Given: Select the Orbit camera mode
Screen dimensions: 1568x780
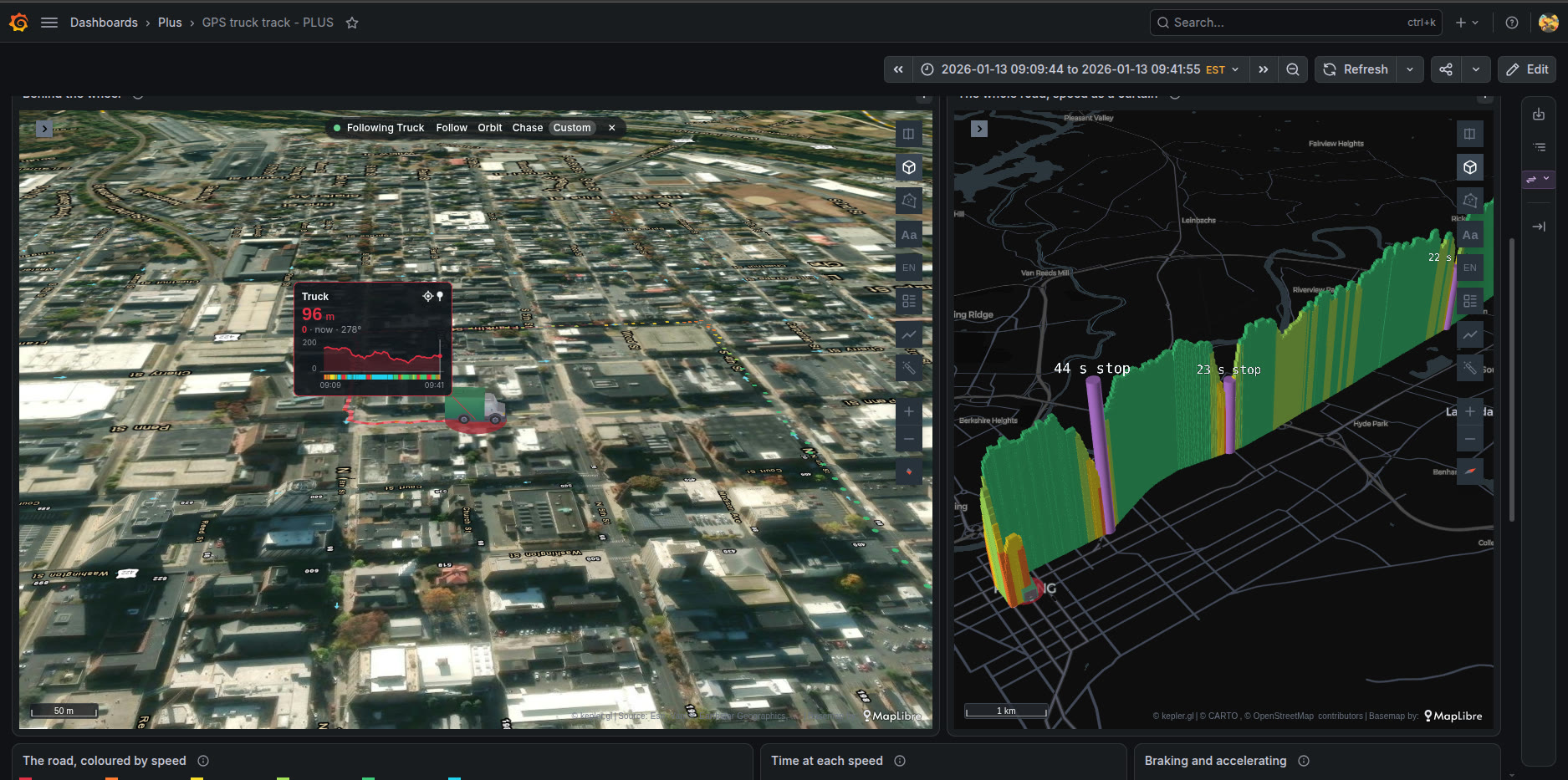Looking at the screenshot, I should click(490, 128).
